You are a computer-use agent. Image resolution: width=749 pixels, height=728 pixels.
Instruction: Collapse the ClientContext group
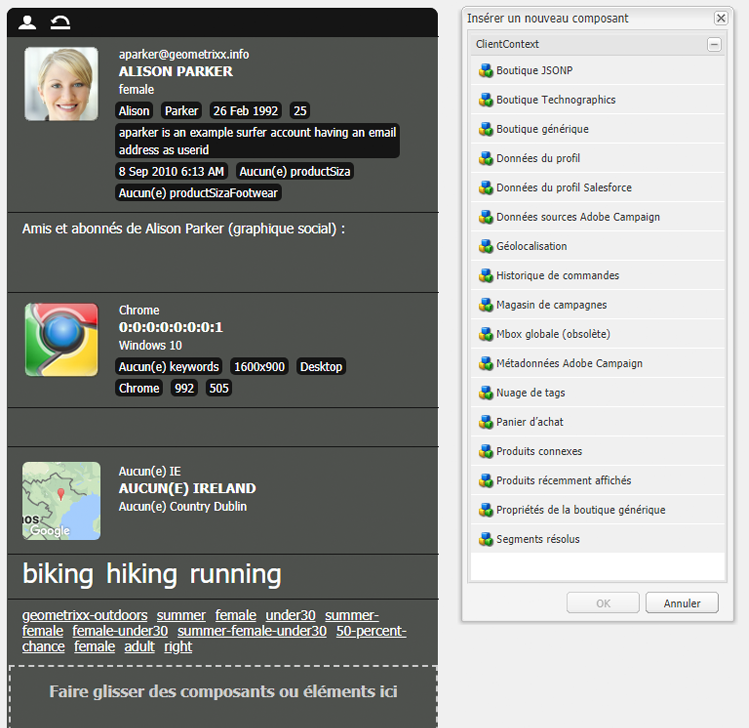coord(714,44)
